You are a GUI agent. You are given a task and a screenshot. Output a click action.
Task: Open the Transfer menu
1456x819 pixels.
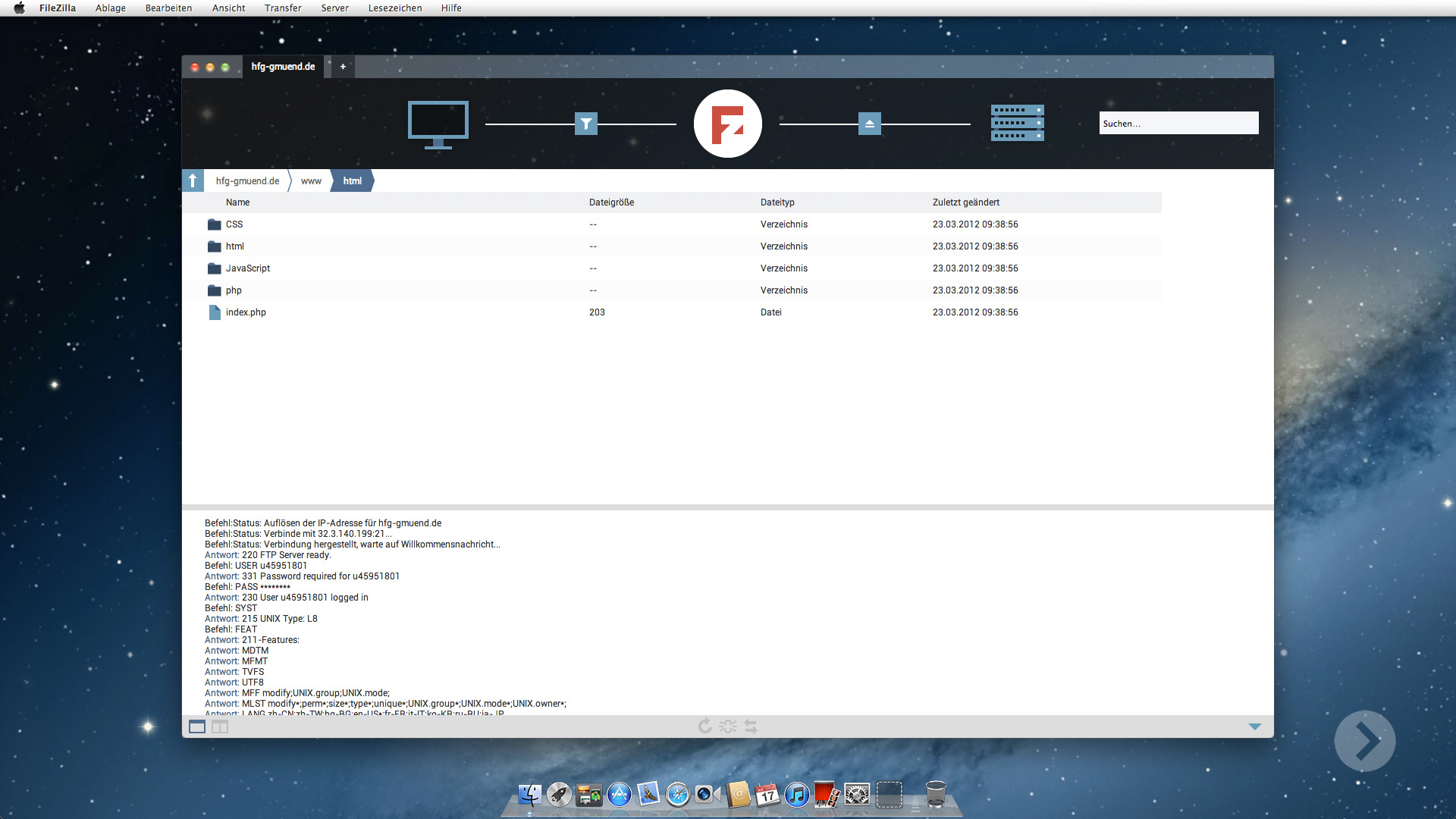pyautogui.click(x=283, y=8)
